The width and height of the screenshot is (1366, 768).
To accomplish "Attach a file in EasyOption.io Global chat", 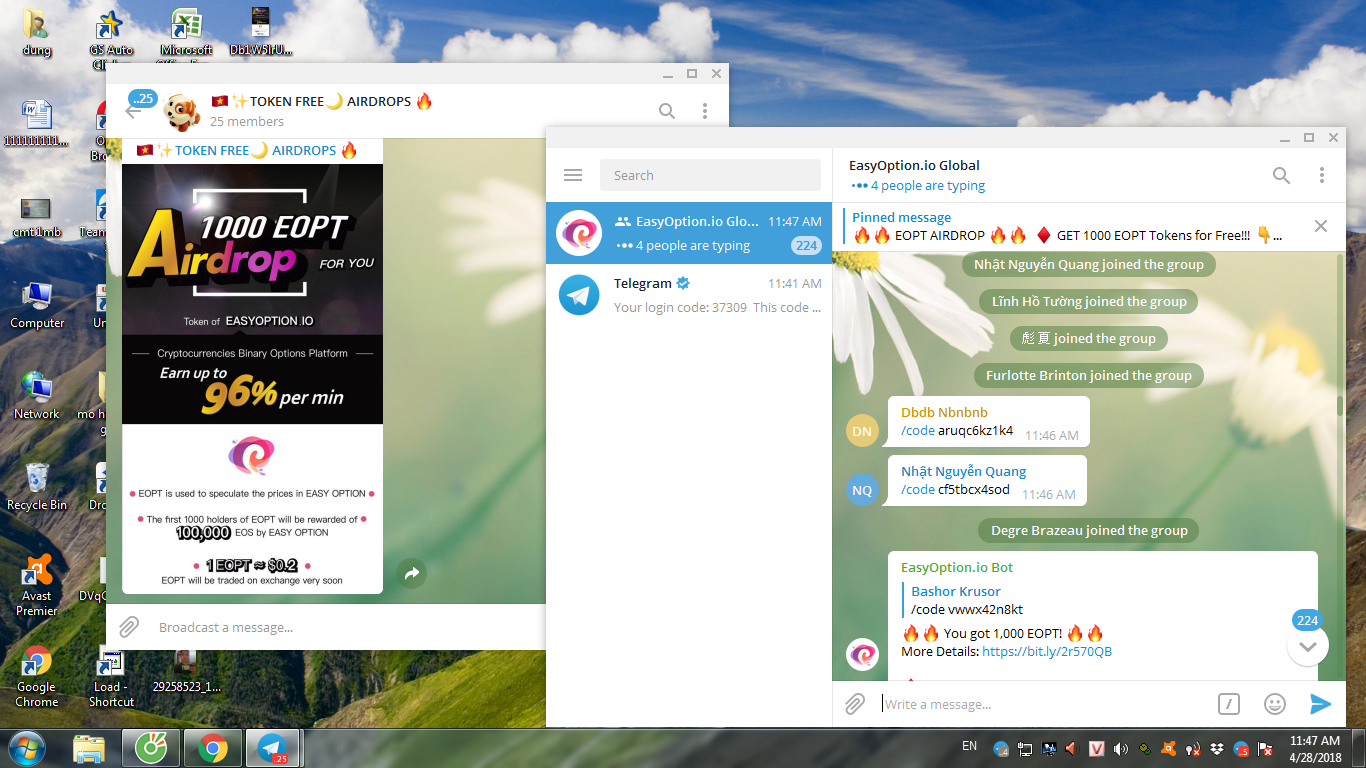I will point(855,704).
